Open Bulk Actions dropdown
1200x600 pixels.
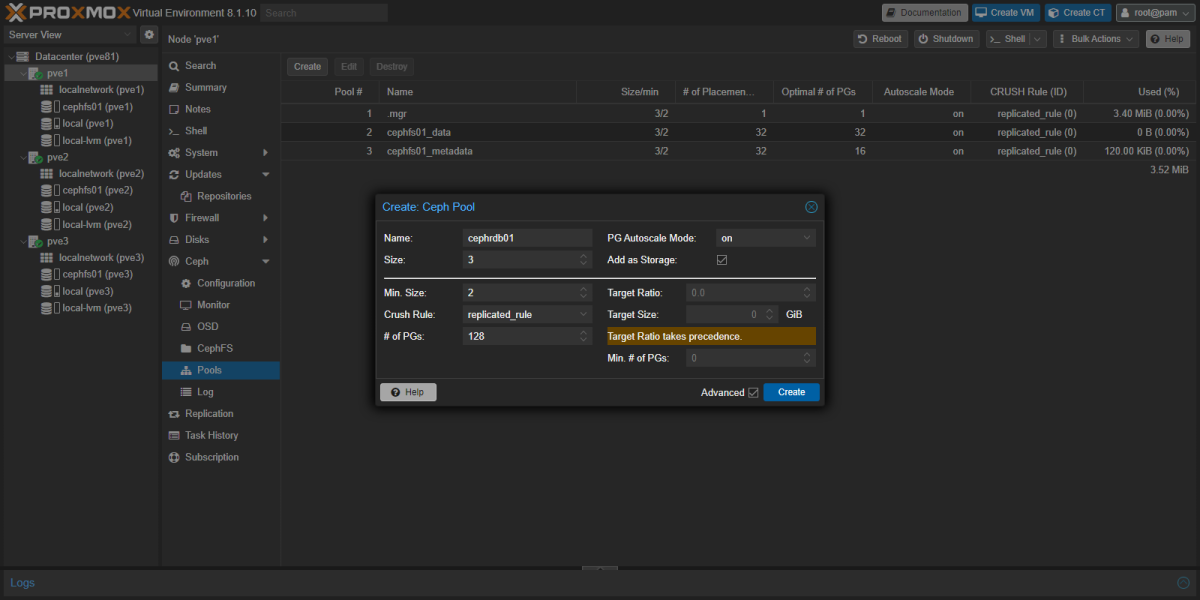coord(1095,39)
